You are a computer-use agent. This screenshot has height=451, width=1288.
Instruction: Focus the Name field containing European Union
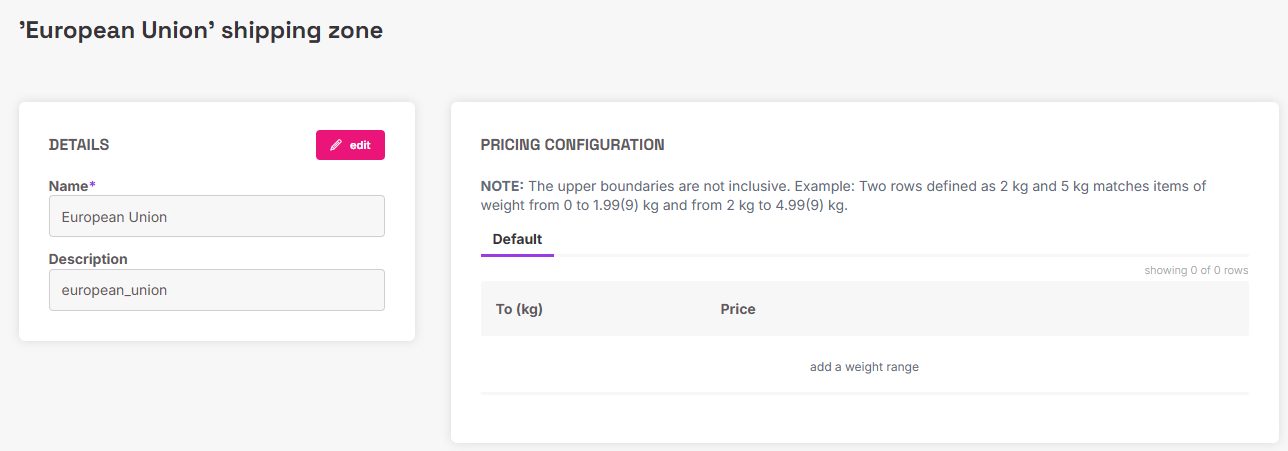pyautogui.click(x=216, y=216)
